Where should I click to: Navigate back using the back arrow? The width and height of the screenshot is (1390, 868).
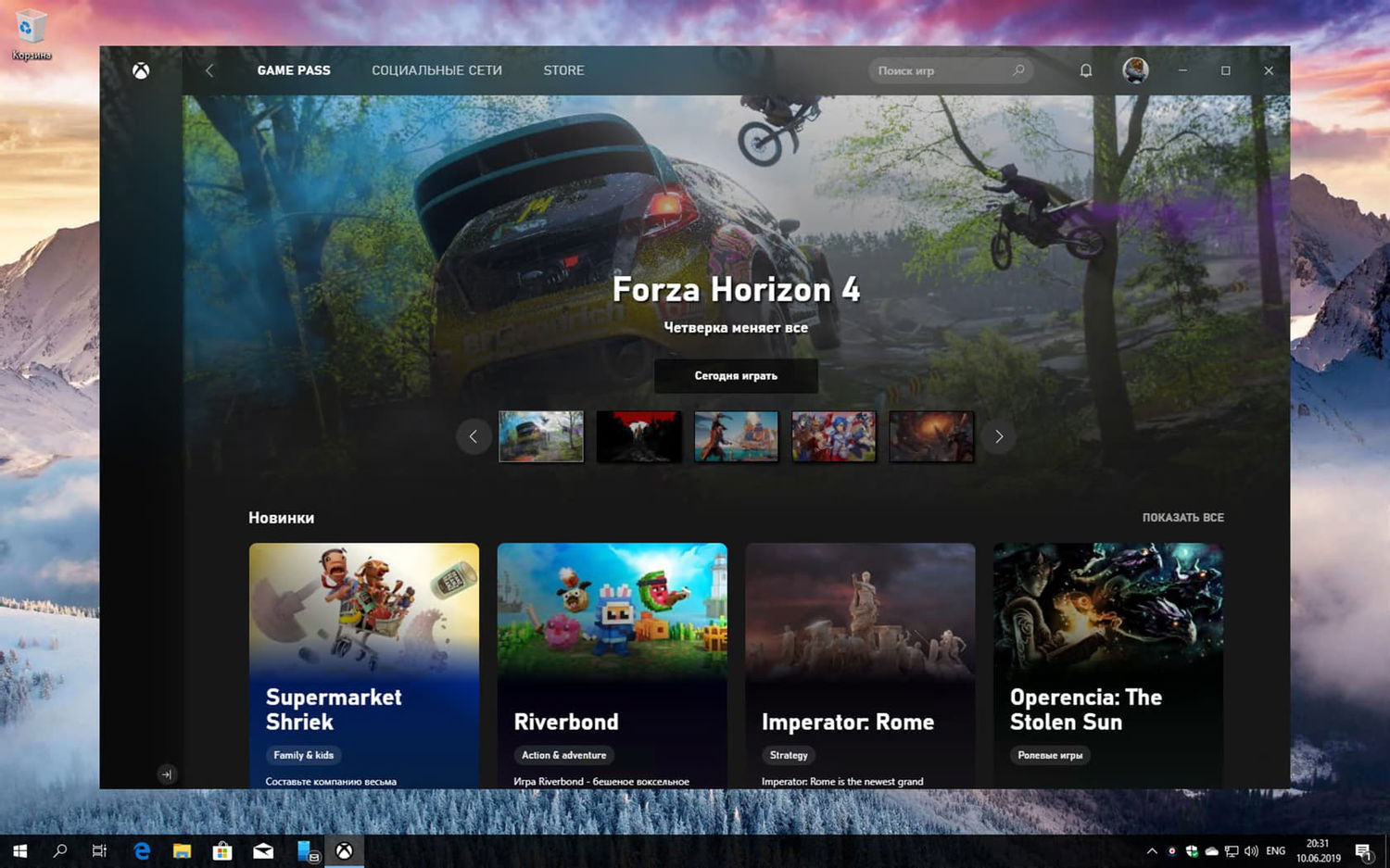click(210, 70)
